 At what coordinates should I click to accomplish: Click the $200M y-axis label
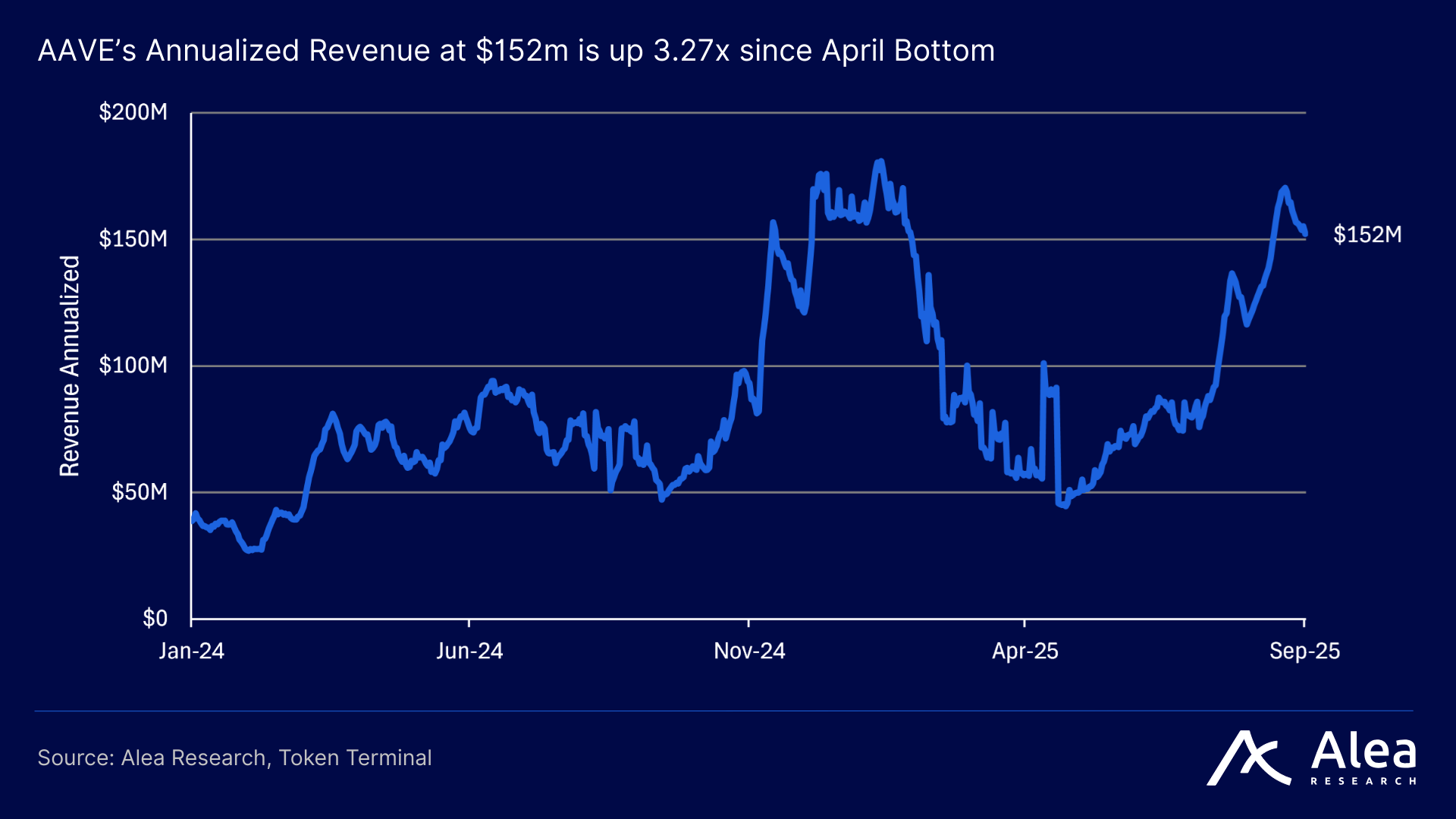133,112
